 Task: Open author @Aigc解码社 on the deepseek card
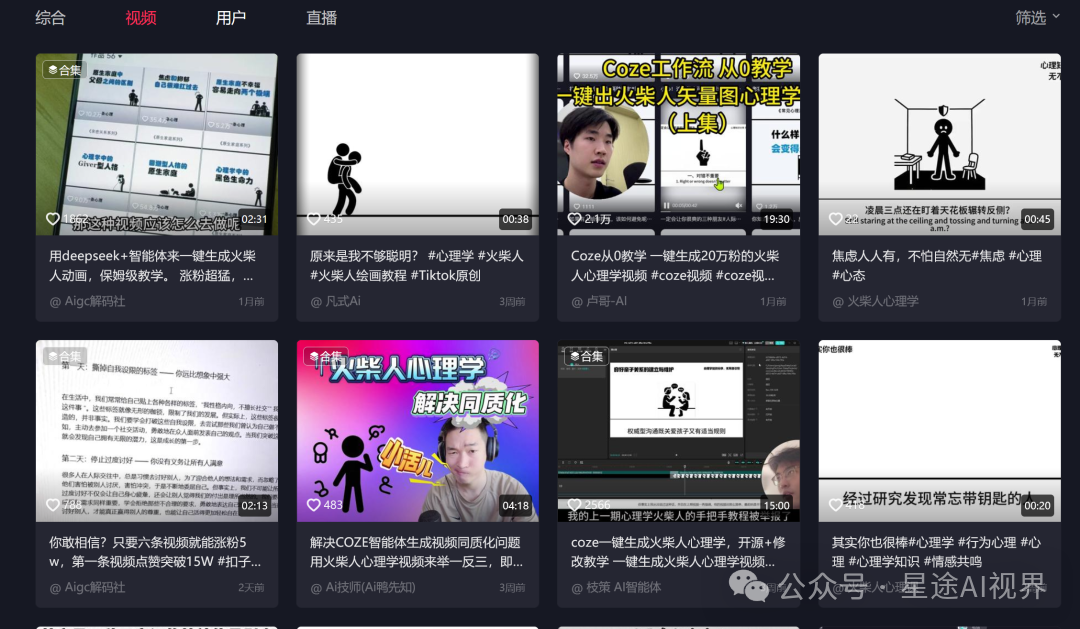pos(87,301)
